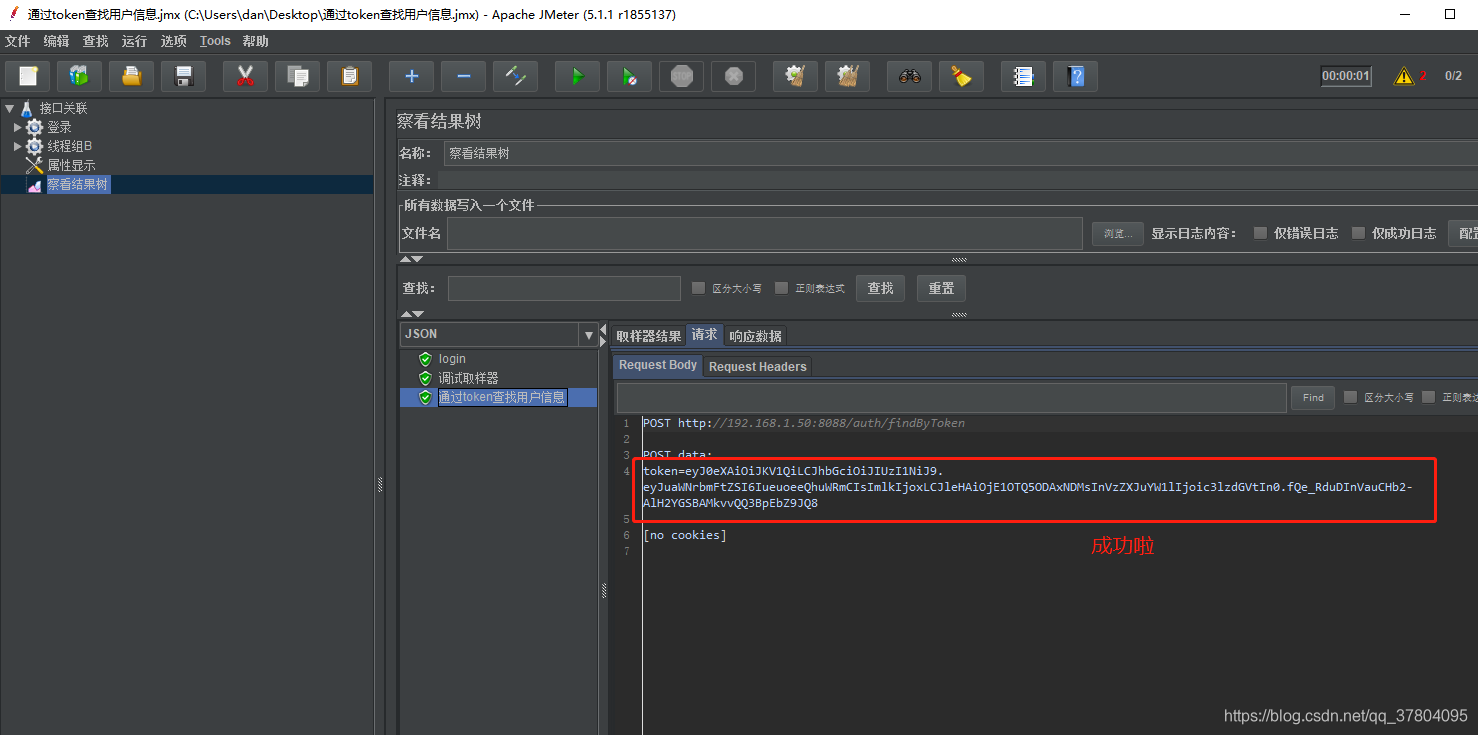1478x735 pixels.
Task: Expand the 线程组B thread group
Action: 17,146
